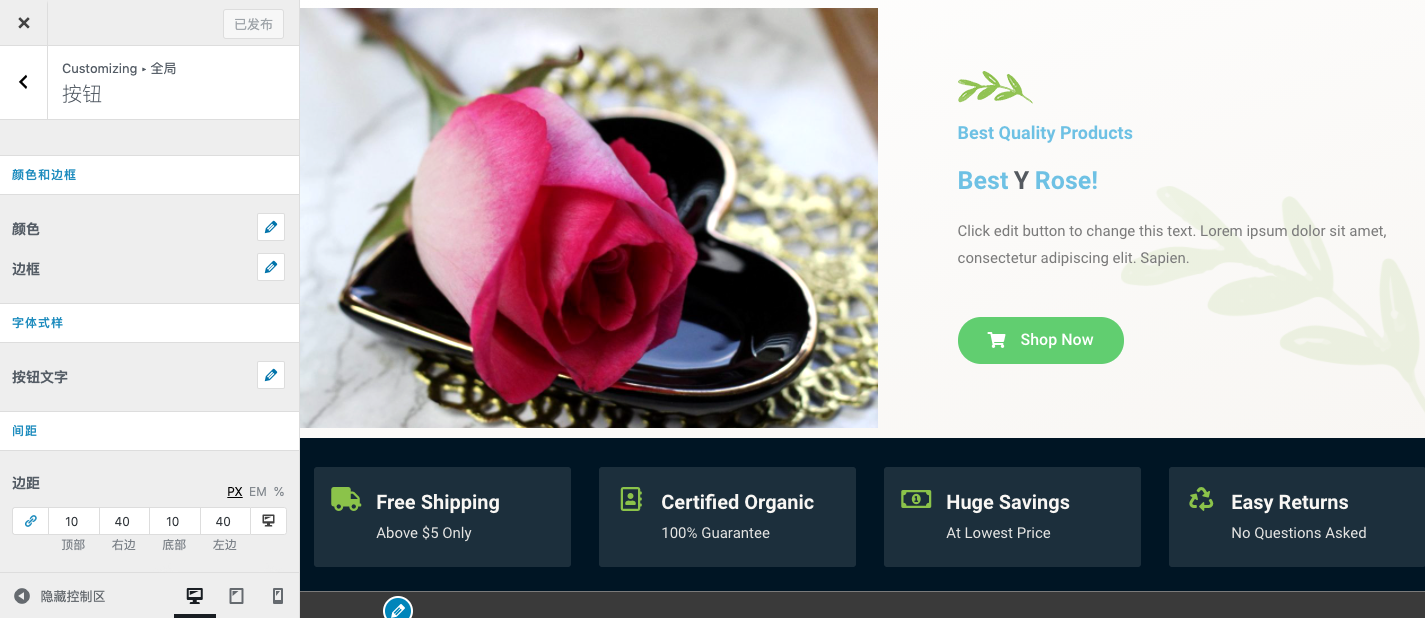Go back using the left chevron arrow
The image size is (1425, 618).
click(24, 82)
